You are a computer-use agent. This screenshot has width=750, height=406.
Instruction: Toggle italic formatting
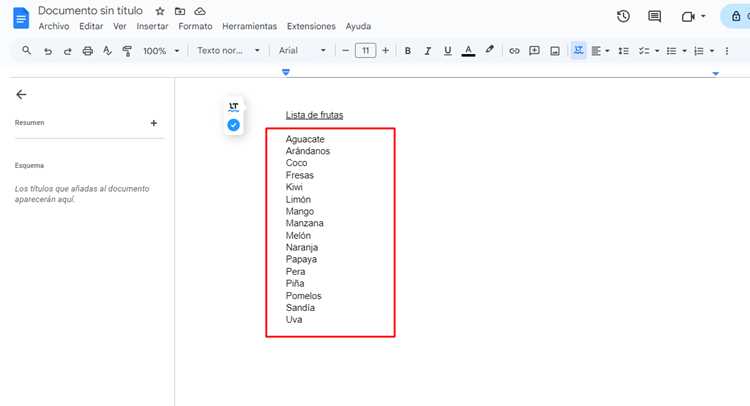tap(428, 51)
